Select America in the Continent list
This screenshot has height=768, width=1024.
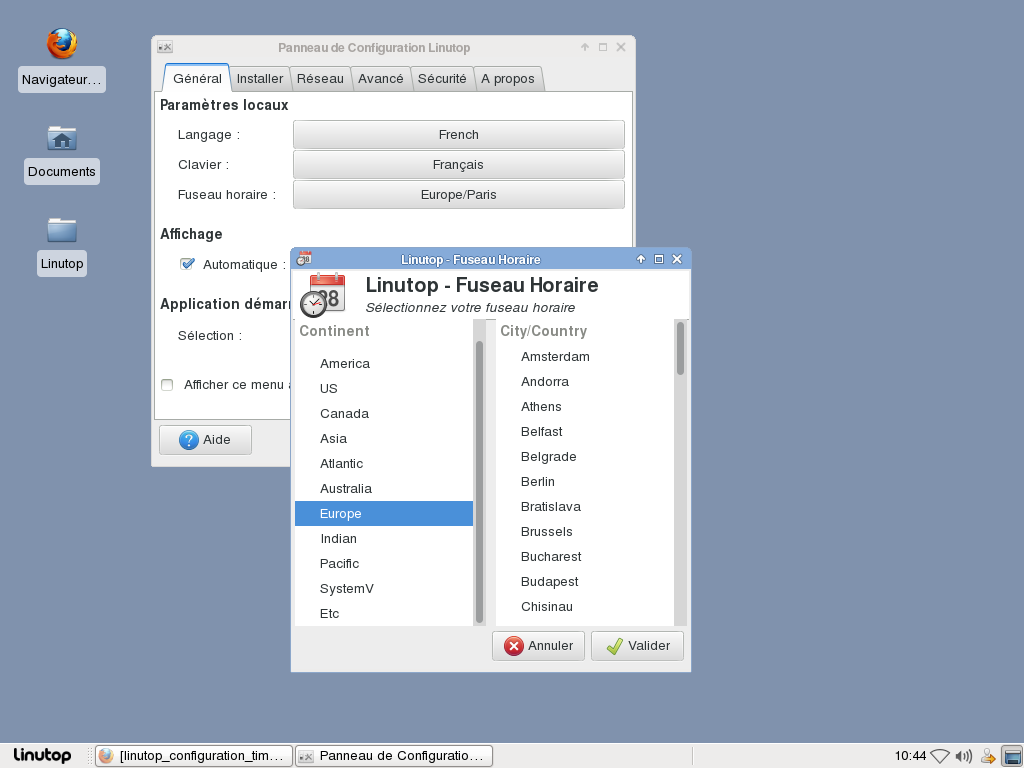[x=384, y=364]
